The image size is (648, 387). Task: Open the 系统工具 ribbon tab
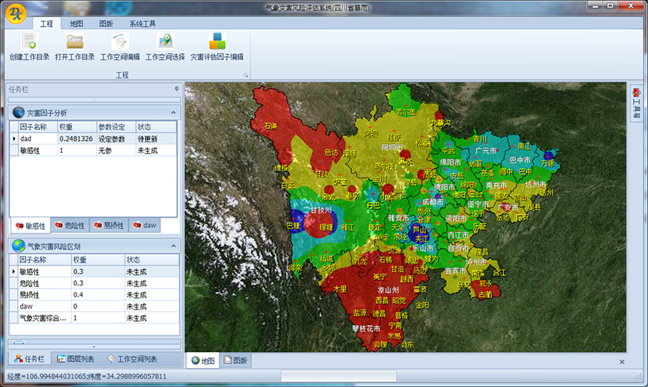(x=143, y=24)
